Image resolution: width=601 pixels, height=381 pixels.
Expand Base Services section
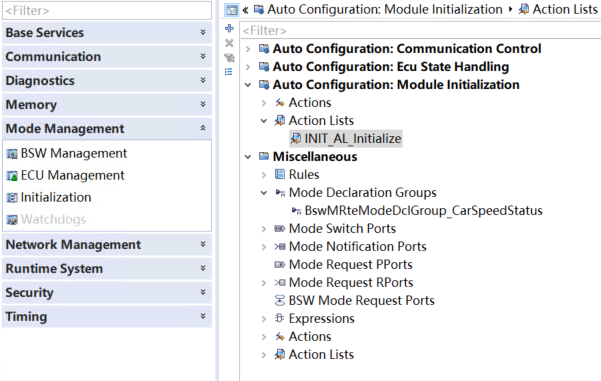pos(203,33)
